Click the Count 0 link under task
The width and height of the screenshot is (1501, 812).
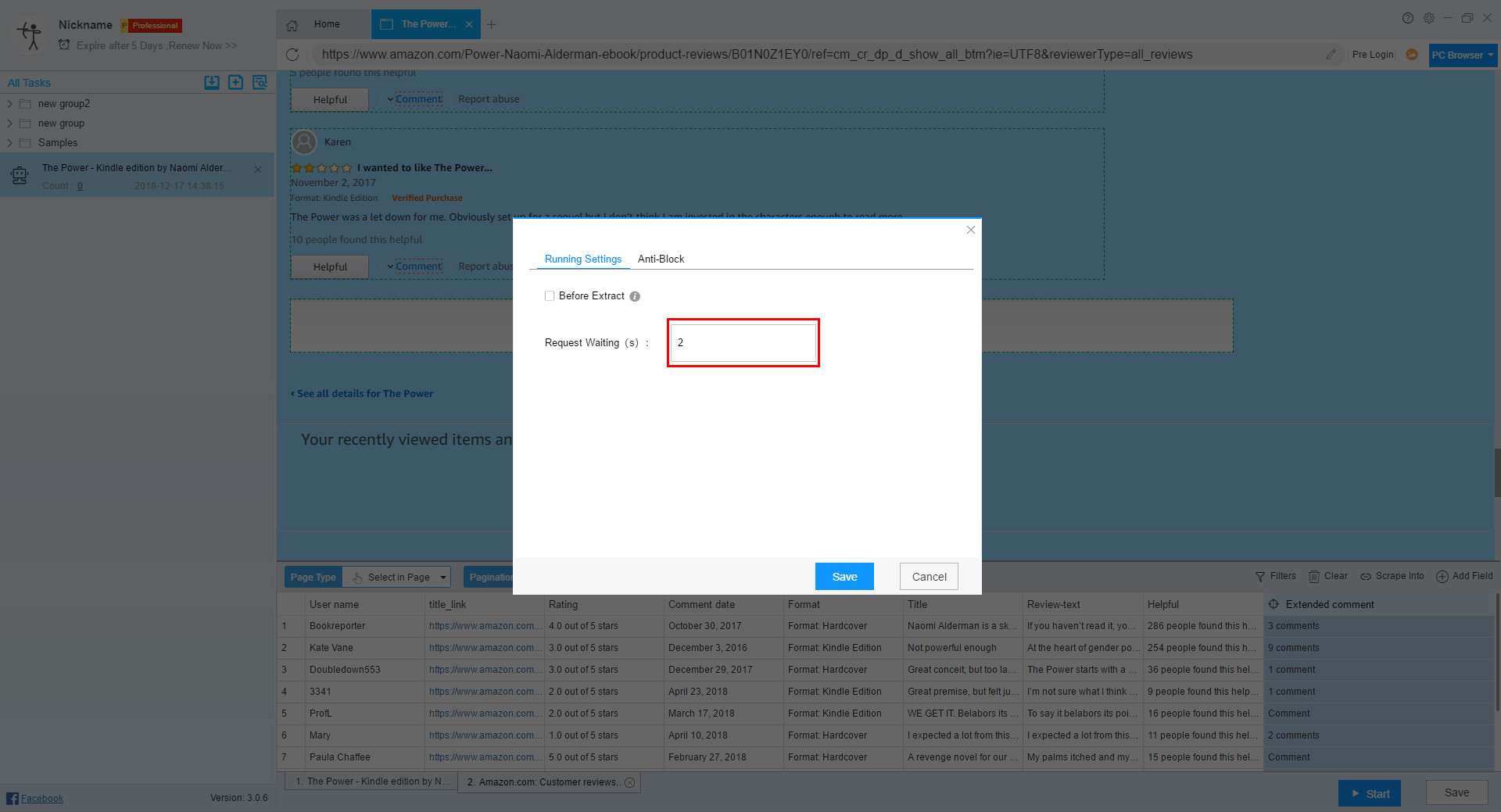click(80, 187)
